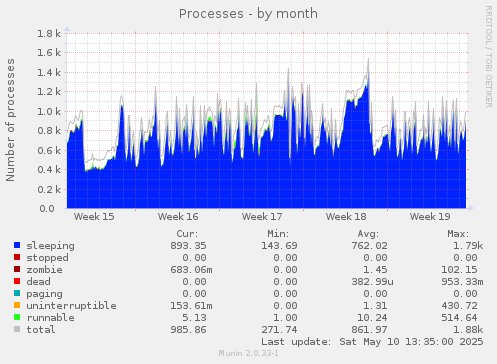Click the 'Week 19' axis label
Screen dimensions: 497x364
(x=430, y=217)
